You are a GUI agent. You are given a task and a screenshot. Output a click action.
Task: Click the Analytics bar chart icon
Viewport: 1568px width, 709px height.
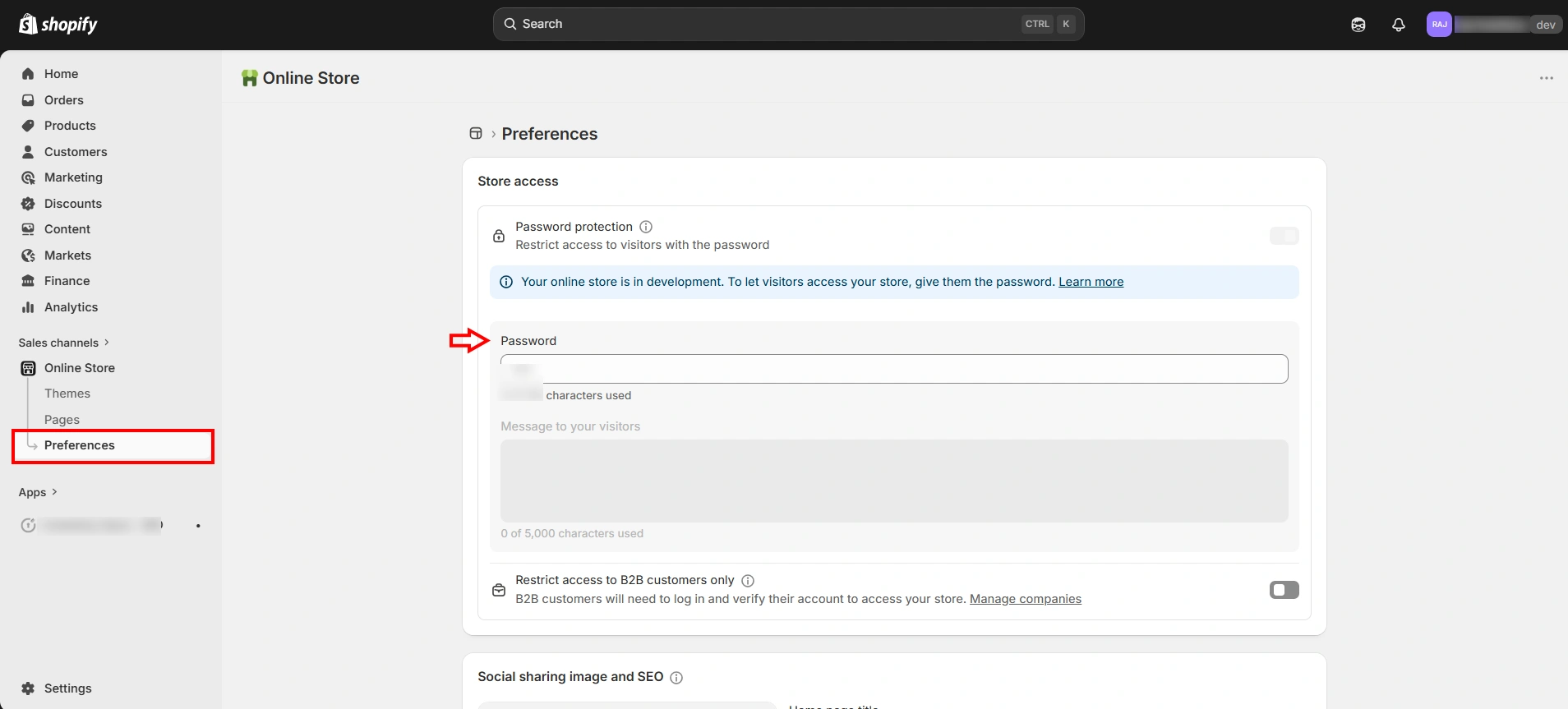click(28, 307)
